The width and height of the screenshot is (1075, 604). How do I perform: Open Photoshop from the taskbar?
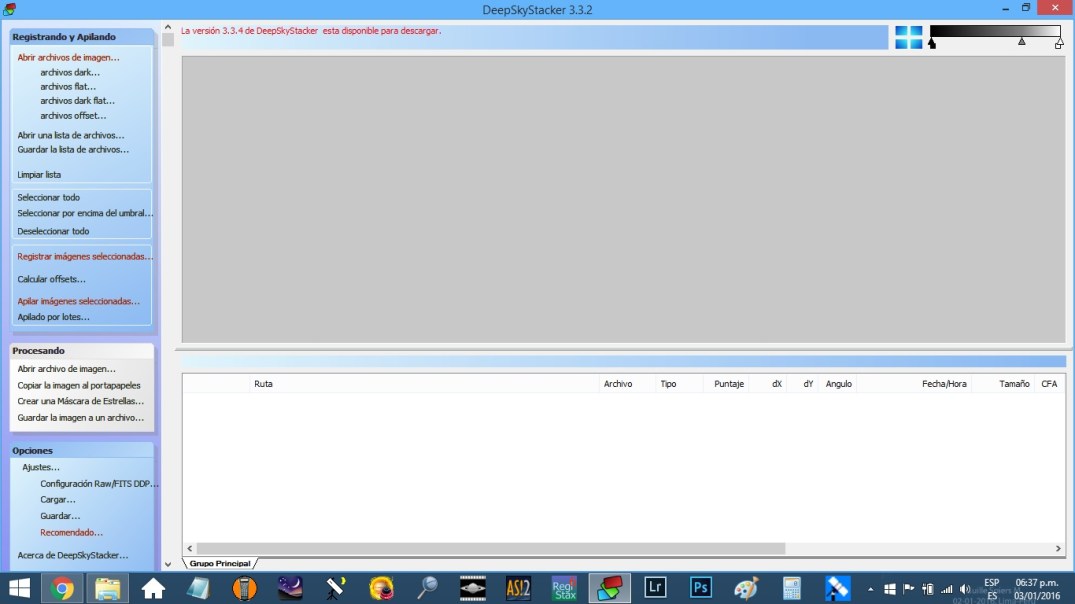pos(701,588)
